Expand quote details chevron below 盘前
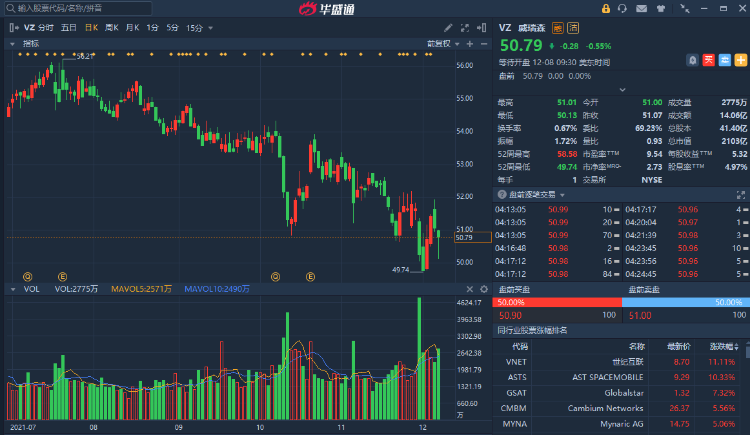The width and height of the screenshot is (750, 435). 622,89
